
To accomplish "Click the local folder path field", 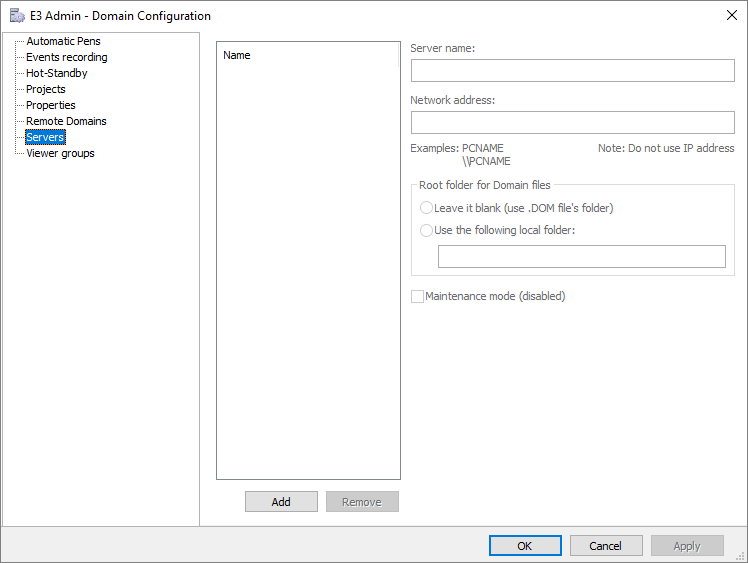I will tap(581, 257).
